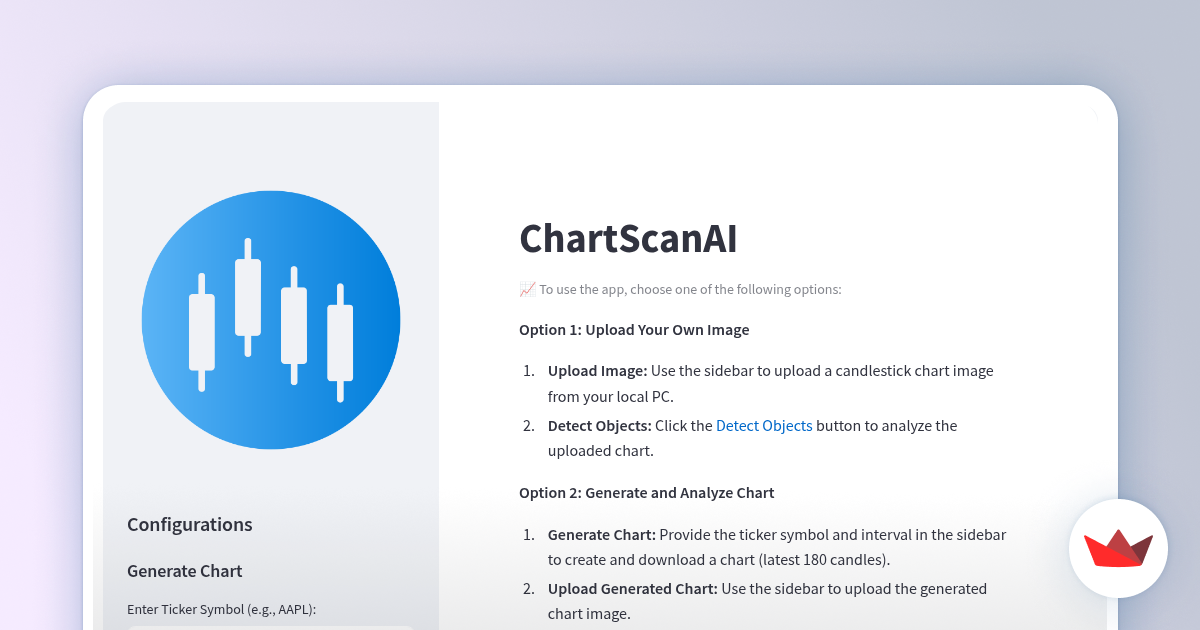Select the Configurations sidebar heading
Image resolution: width=1200 pixels, height=630 pixels.
189,524
